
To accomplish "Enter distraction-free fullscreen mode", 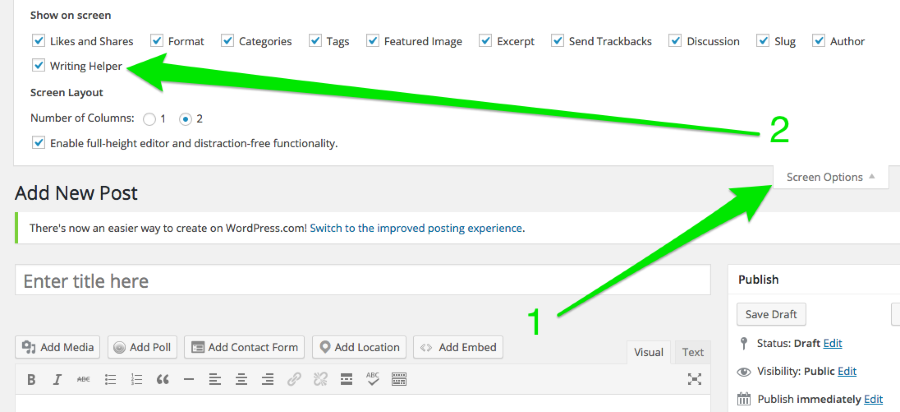I will tap(695, 380).
